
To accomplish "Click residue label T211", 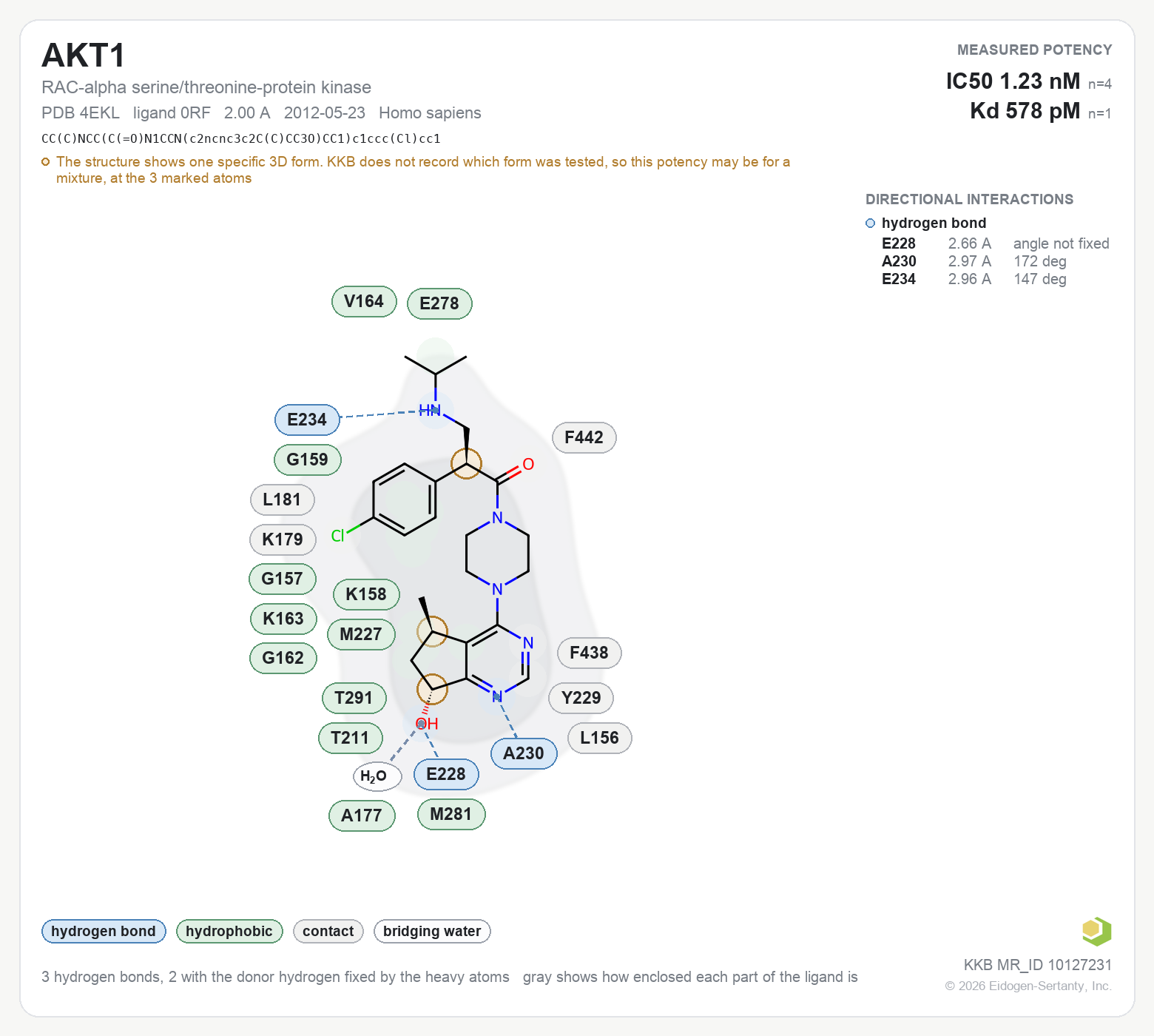I will coord(350,738).
